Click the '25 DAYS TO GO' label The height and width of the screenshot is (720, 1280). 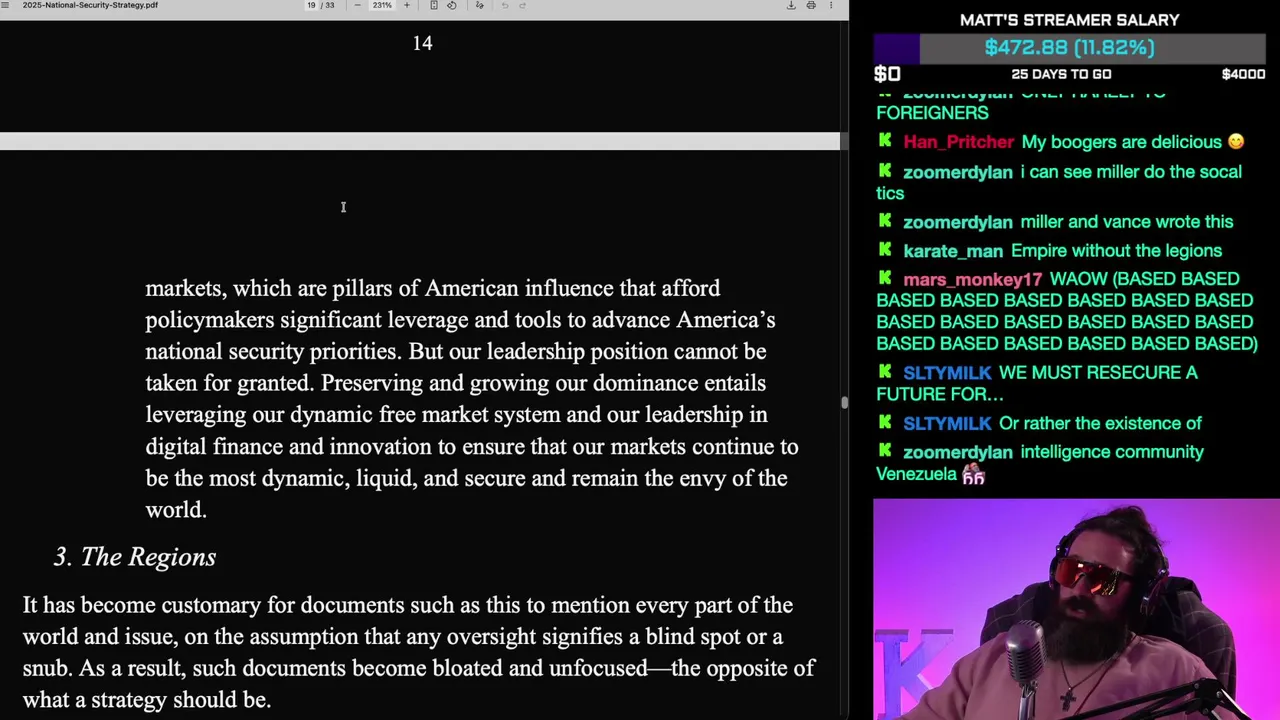(x=1061, y=74)
